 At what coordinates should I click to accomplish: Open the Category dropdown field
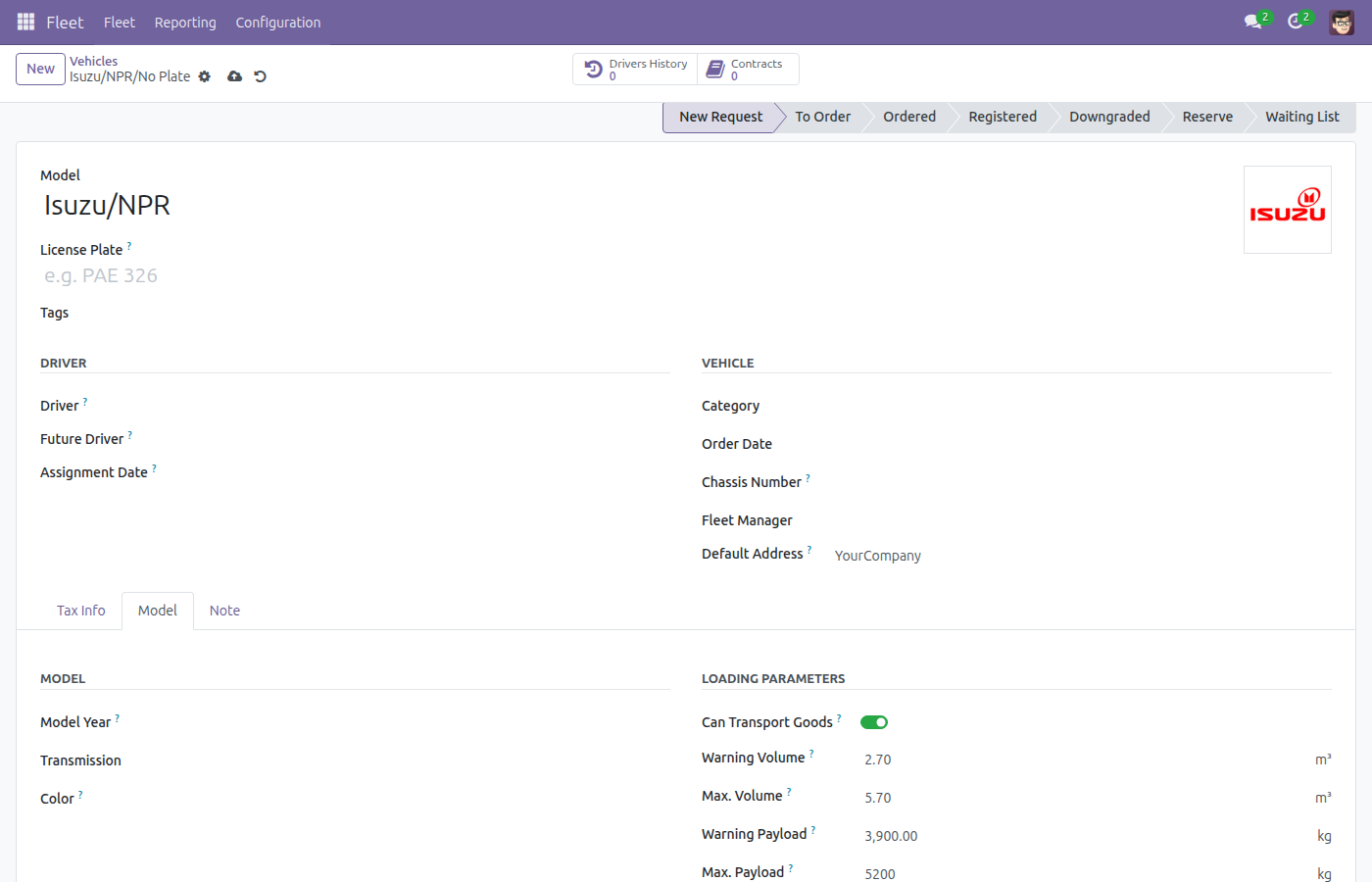[x=1083, y=406]
